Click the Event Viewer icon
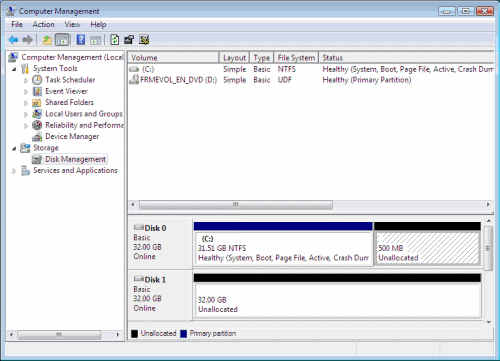Viewport: 500px width, 361px height. point(37,91)
